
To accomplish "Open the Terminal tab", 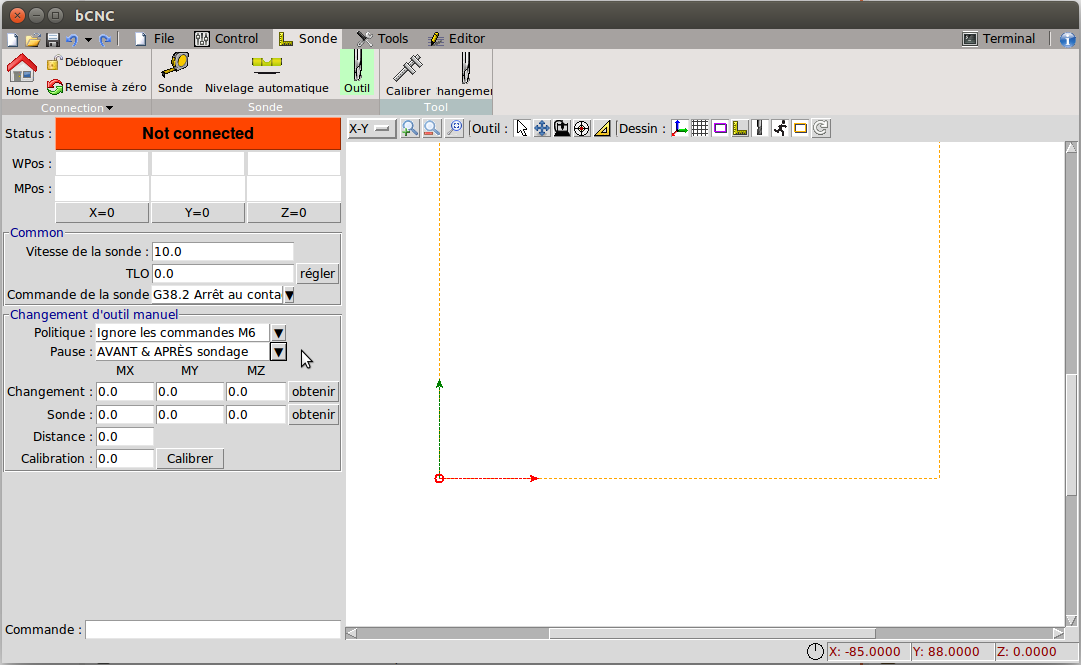I will tap(999, 39).
